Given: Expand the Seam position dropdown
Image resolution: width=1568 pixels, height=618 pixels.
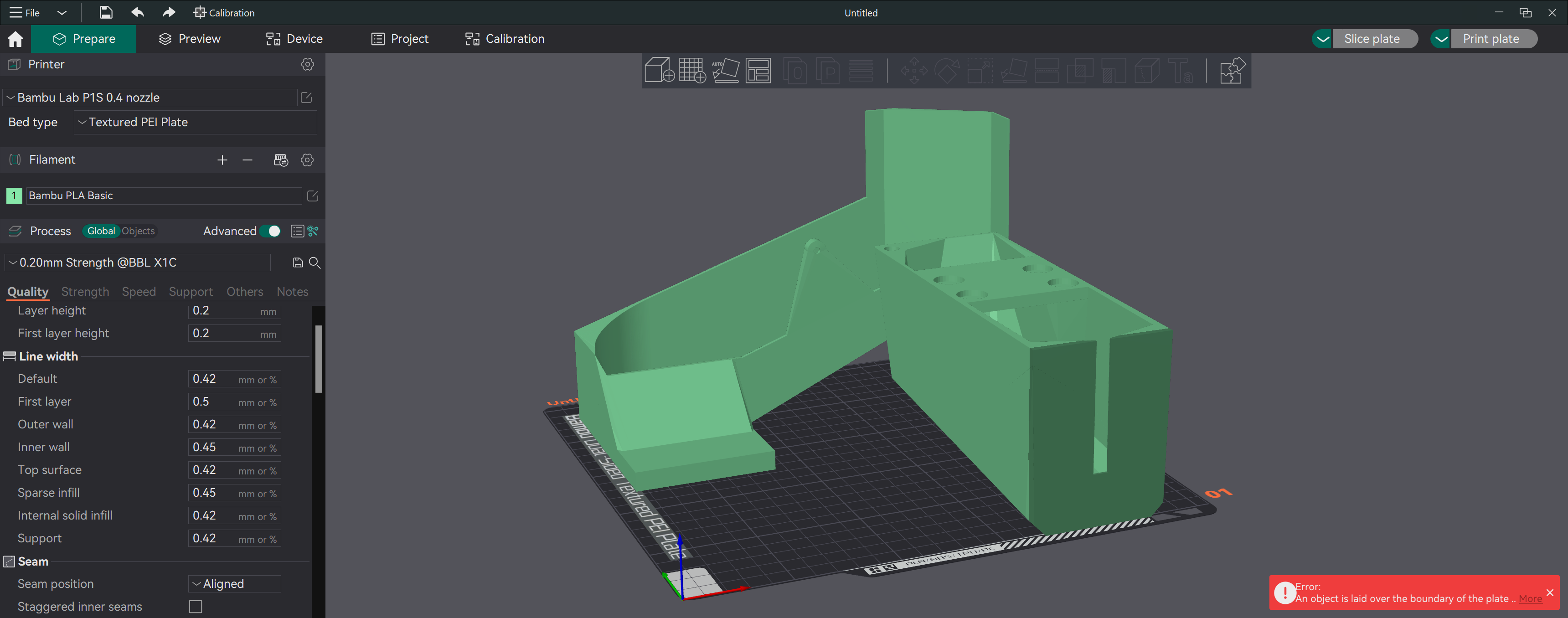Looking at the screenshot, I should (x=234, y=583).
